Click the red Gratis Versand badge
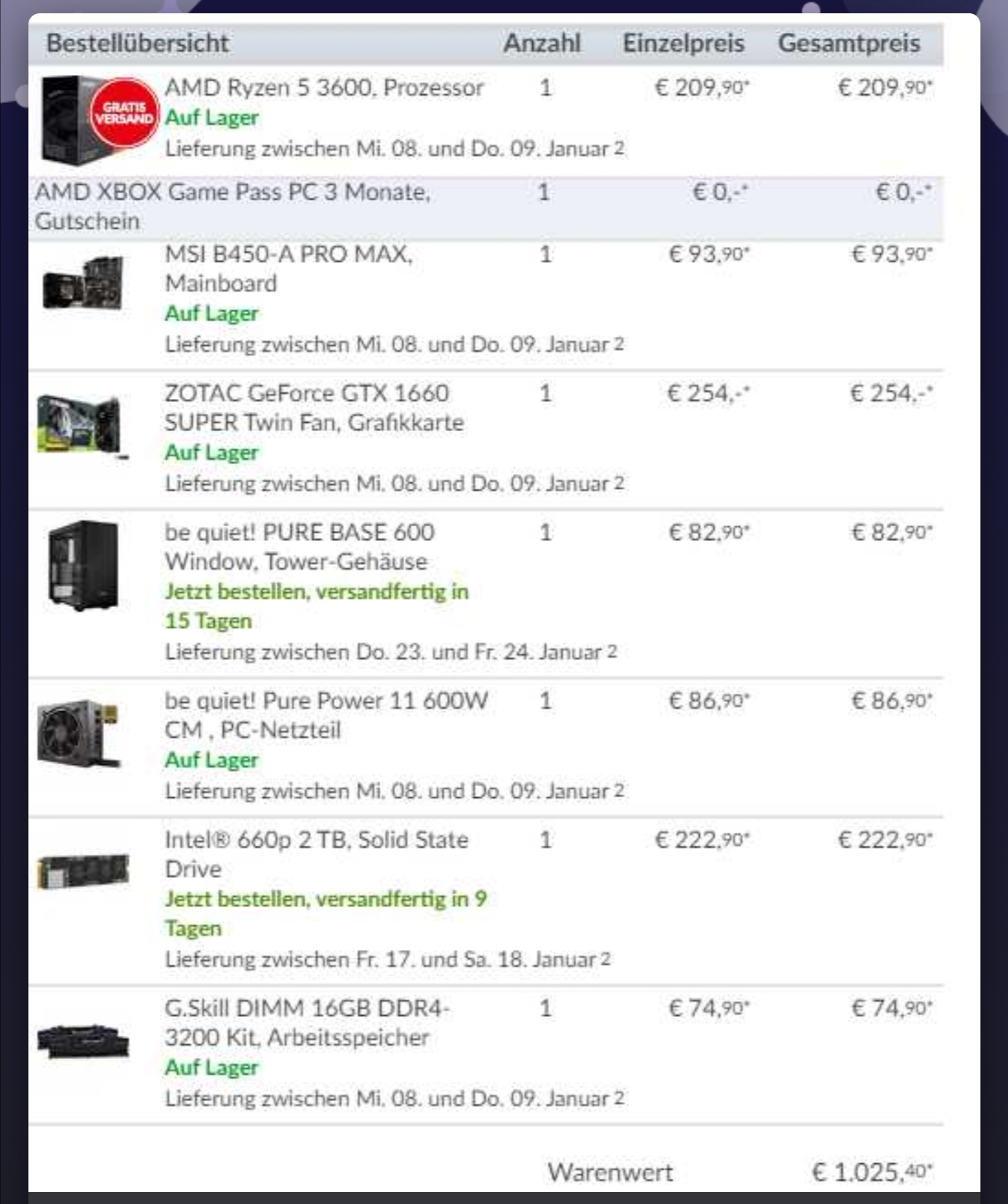The height and width of the screenshot is (1204, 1008). click(125, 113)
